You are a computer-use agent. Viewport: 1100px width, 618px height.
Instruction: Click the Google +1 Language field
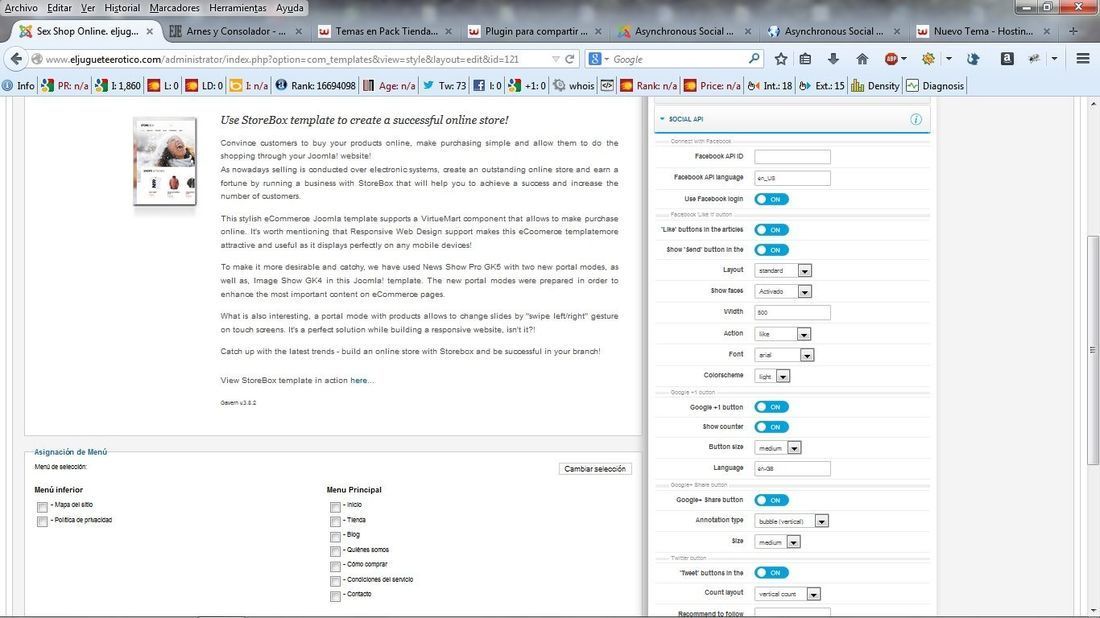click(x=792, y=468)
